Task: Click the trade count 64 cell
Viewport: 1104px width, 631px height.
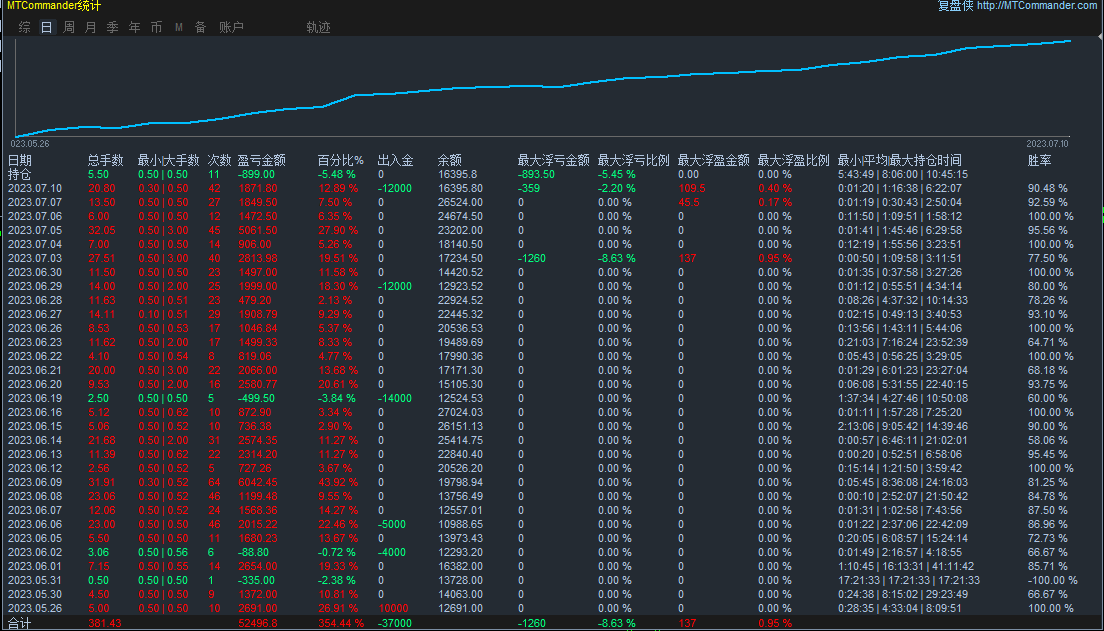Action: click(x=214, y=482)
